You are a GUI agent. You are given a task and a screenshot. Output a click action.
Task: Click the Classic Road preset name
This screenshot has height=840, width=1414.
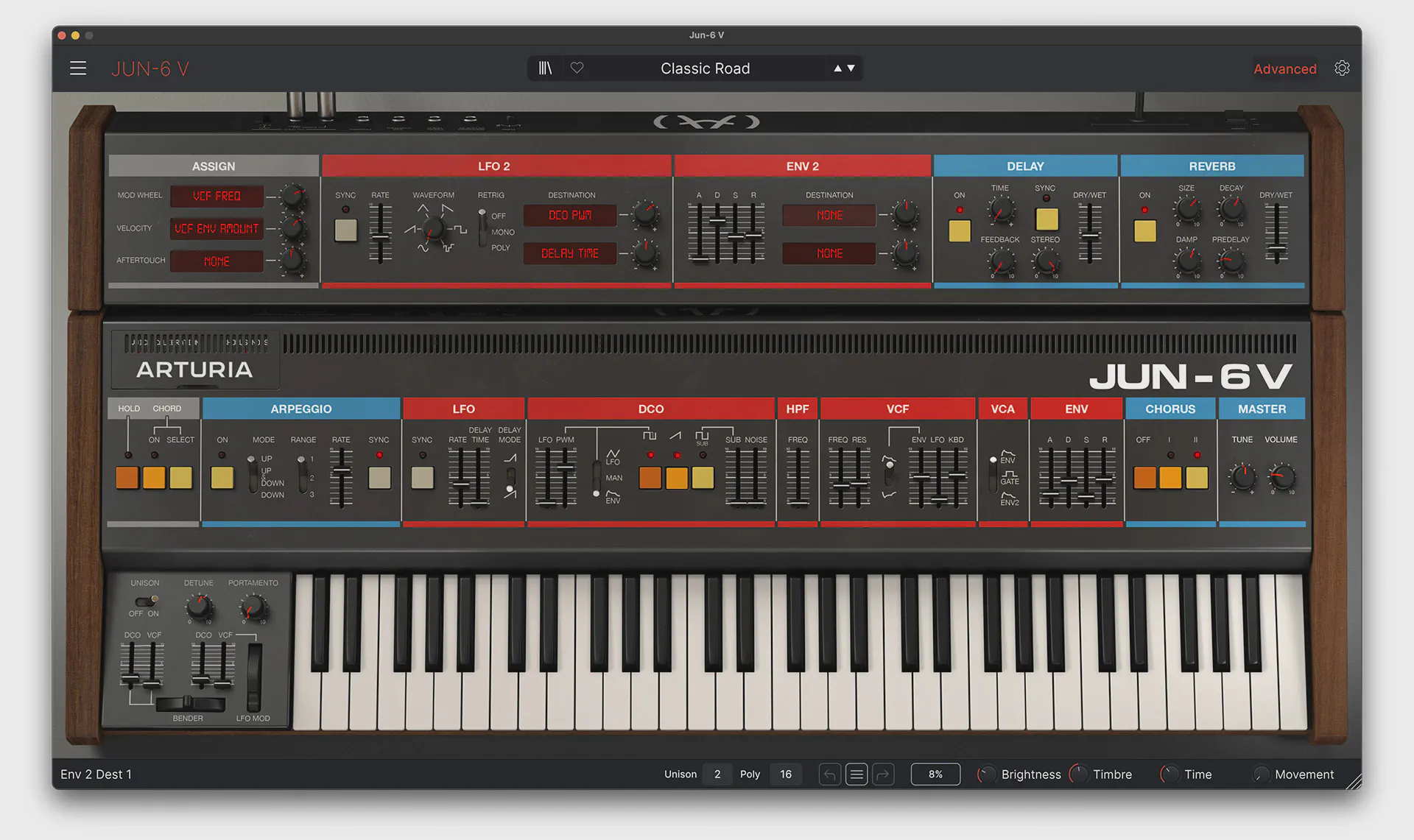pyautogui.click(x=705, y=68)
